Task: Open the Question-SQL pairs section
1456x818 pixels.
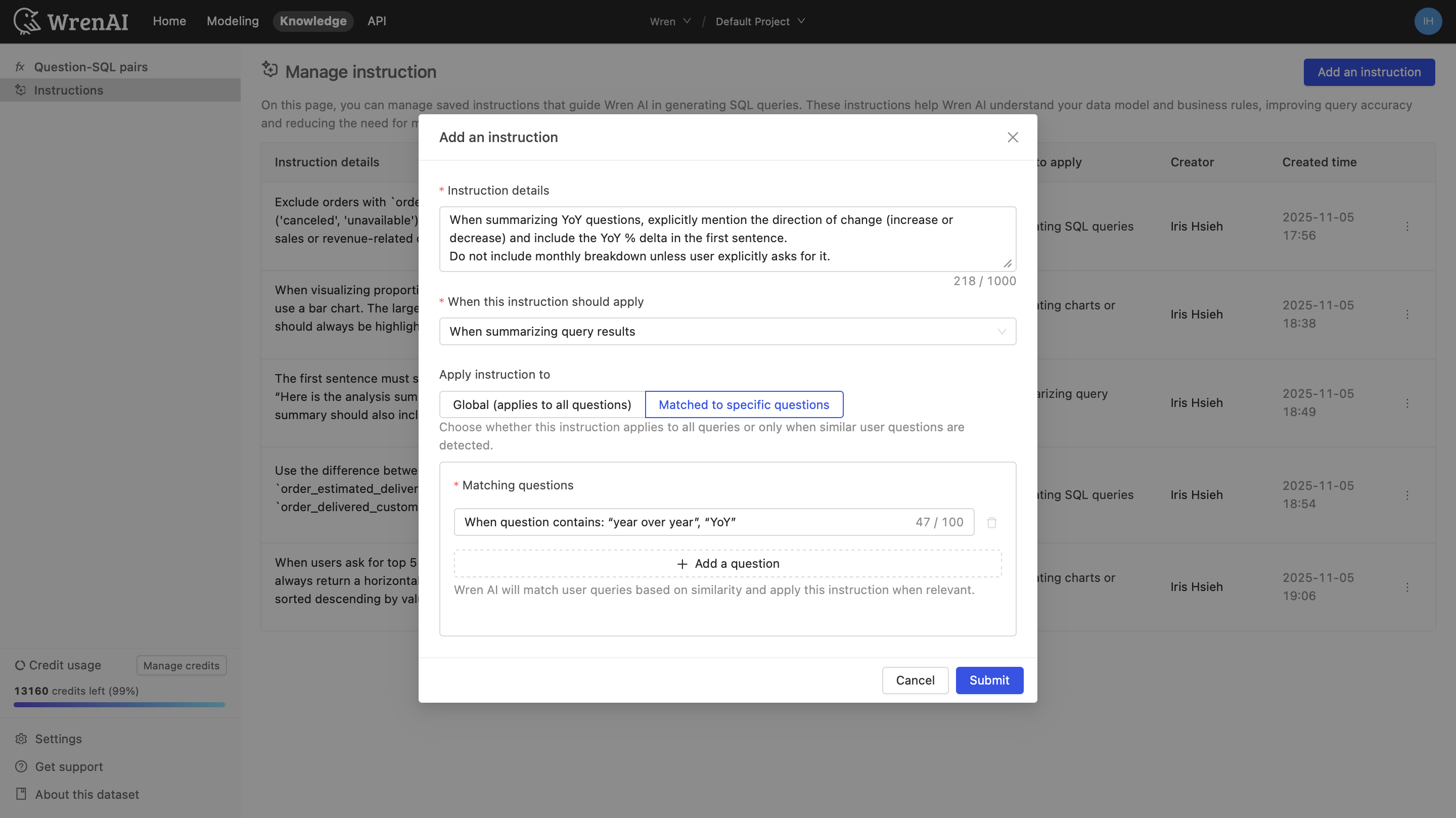Action: click(90, 66)
